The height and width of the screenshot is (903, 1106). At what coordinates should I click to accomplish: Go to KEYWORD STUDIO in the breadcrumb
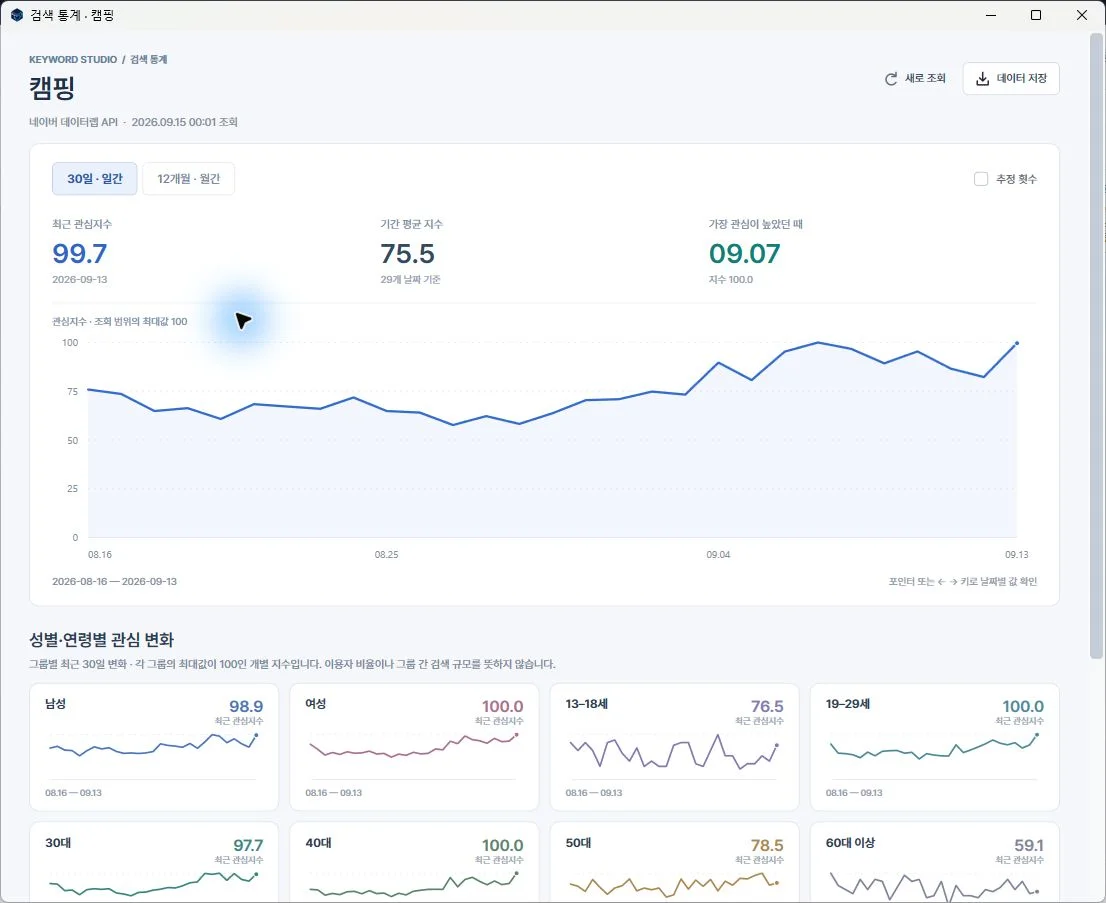[x=73, y=60]
